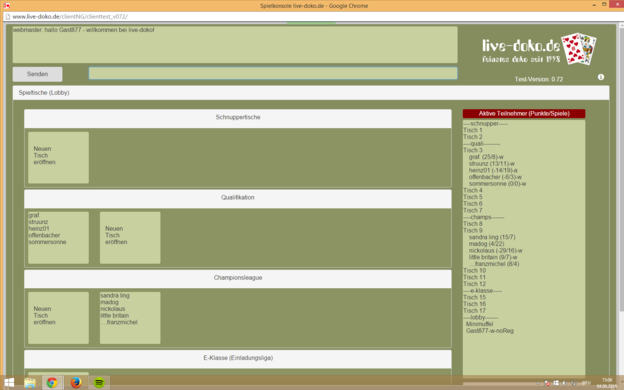The height and width of the screenshot is (390, 624).
Task: Open File Explorer from the taskbar
Action: coord(30,383)
